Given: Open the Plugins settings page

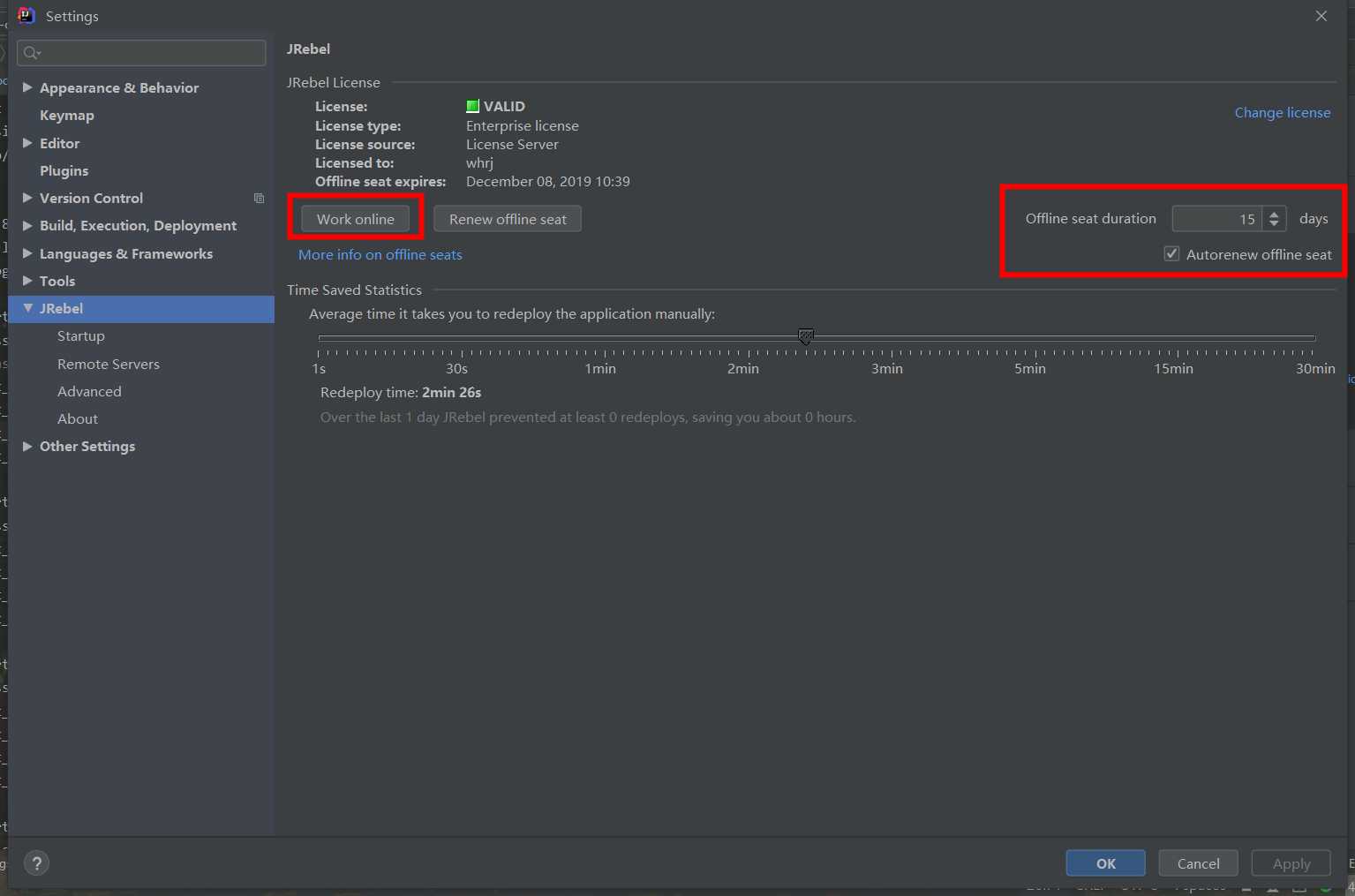Looking at the screenshot, I should pyautogui.click(x=64, y=170).
